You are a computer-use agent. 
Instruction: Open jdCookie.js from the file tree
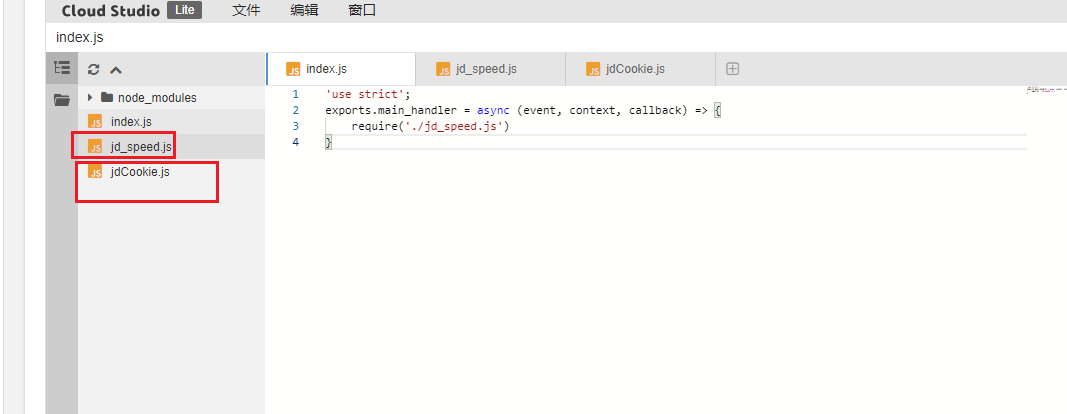click(140, 171)
